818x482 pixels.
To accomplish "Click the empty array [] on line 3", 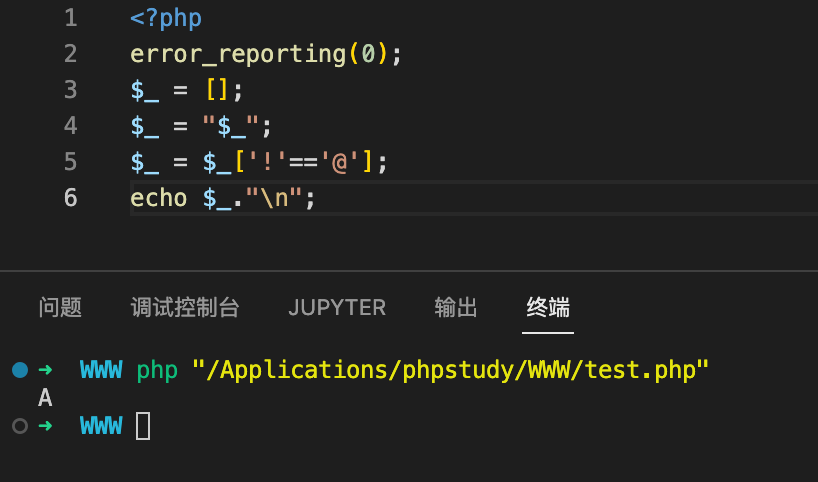I will [216, 90].
